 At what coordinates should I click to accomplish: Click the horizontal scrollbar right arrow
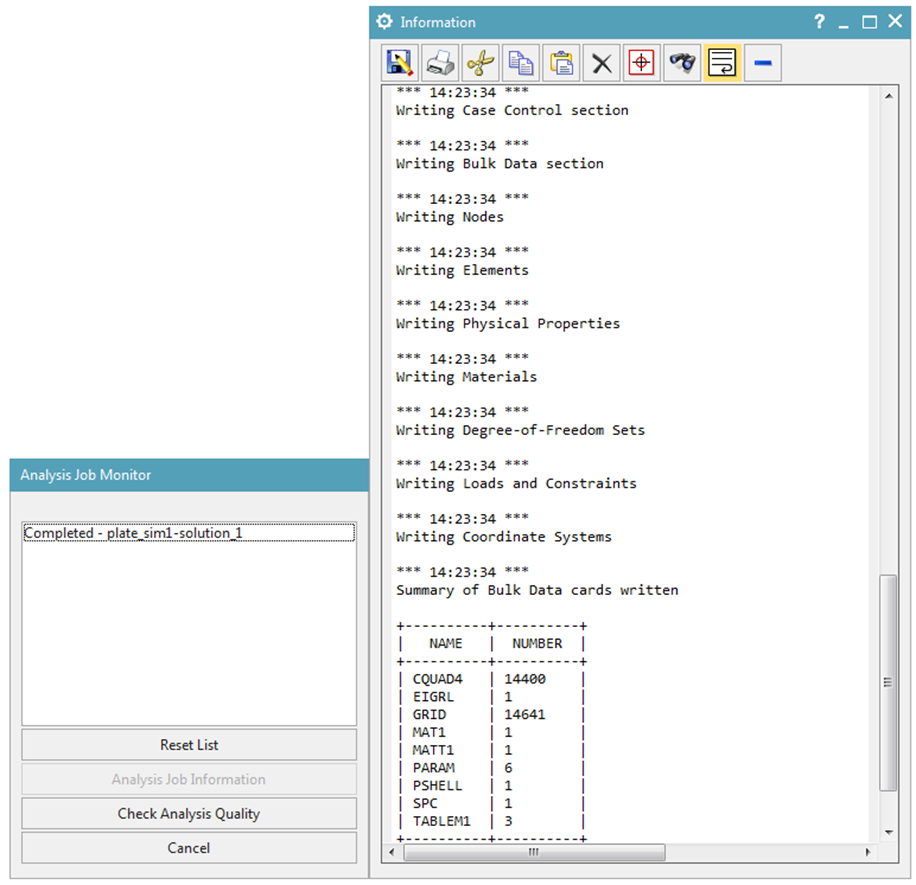tap(869, 853)
